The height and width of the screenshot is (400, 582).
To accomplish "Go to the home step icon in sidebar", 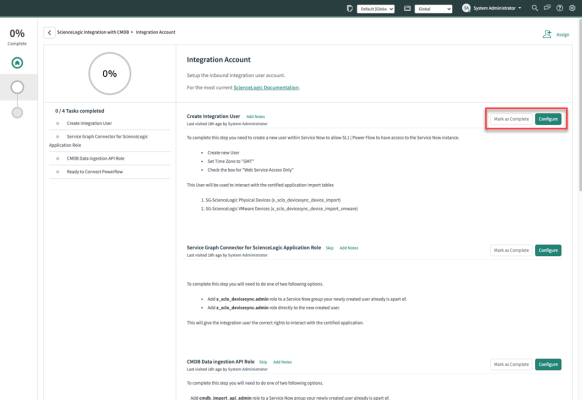I will pyautogui.click(x=17, y=63).
